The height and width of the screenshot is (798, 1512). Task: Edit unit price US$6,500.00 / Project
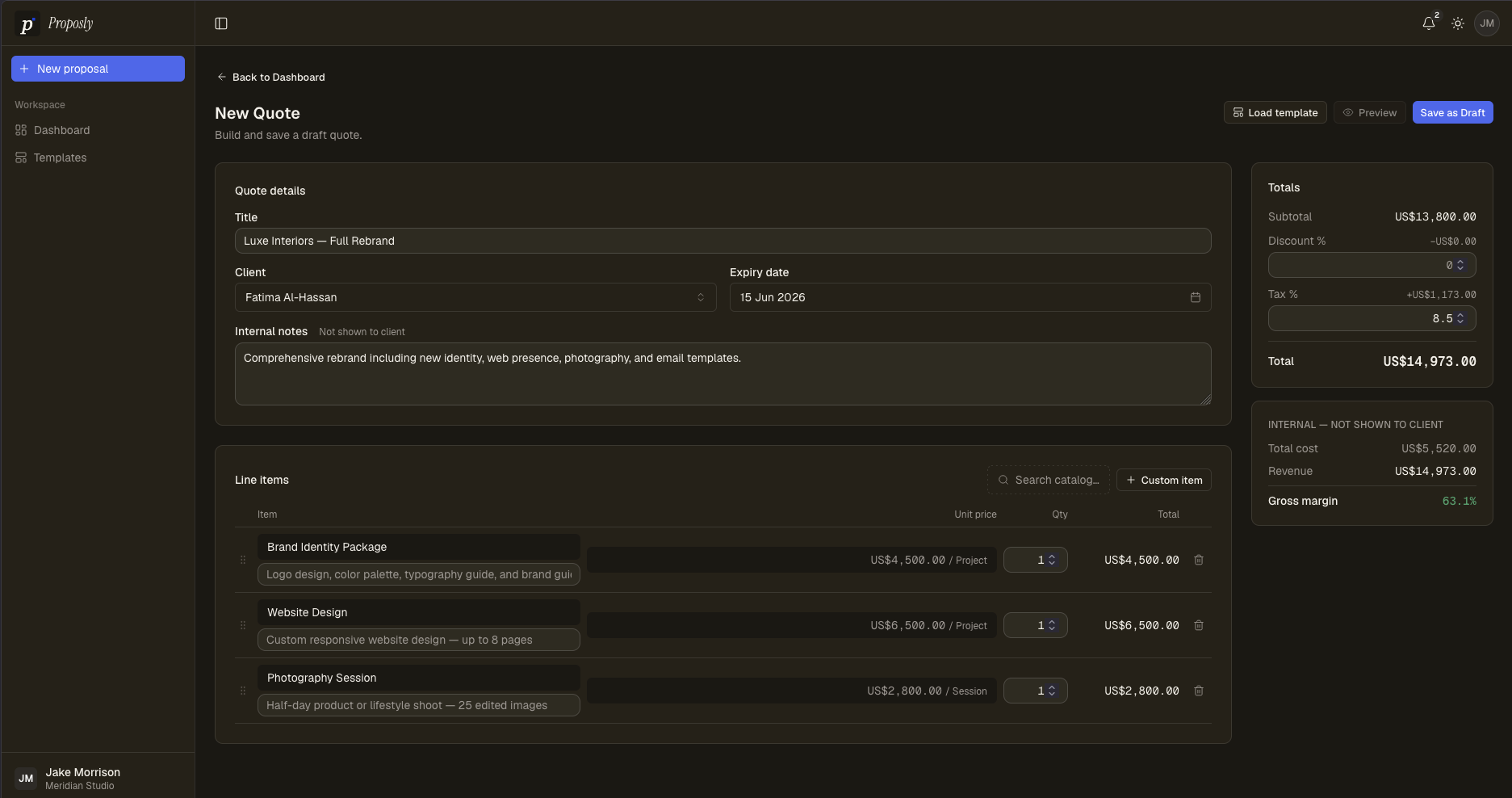(x=792, y=625)
